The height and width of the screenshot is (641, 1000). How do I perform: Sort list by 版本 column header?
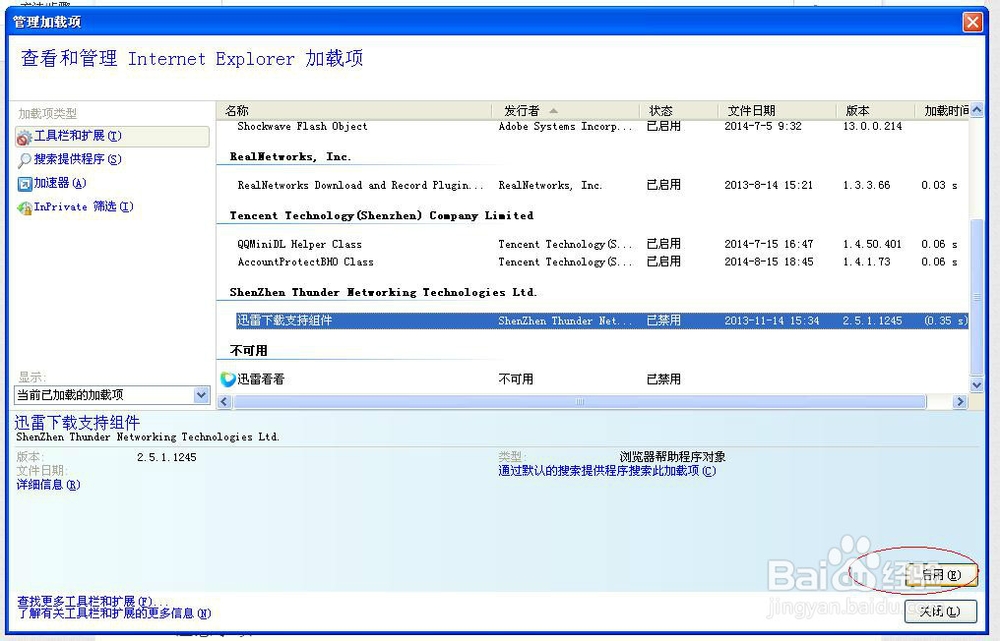click(x=875, y=111)
